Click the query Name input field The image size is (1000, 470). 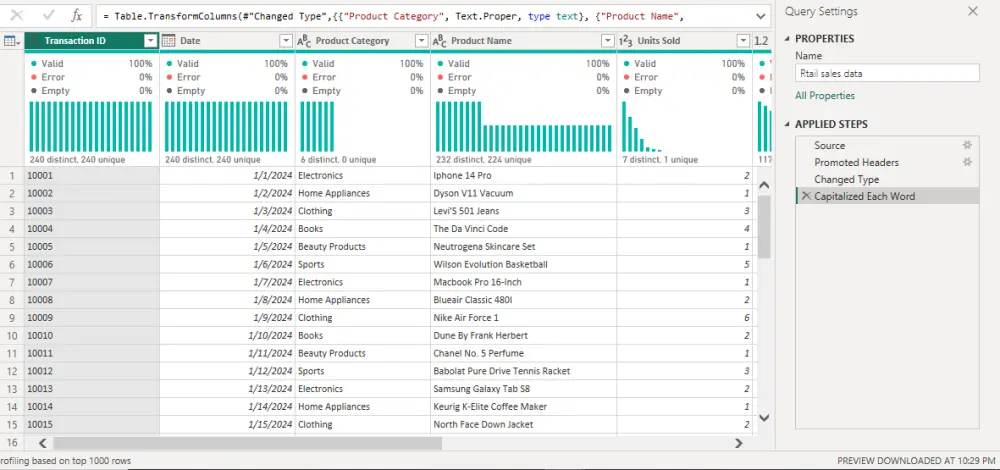pos(887,73)
